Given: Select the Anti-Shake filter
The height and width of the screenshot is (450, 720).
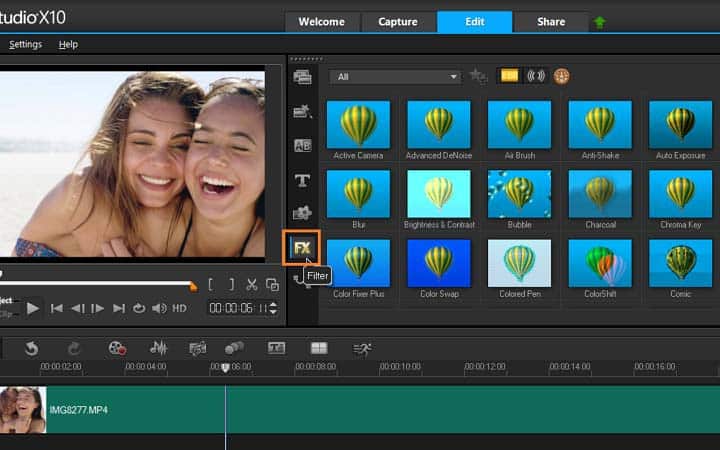Looking at the screenshot, I should coord(600,124).
